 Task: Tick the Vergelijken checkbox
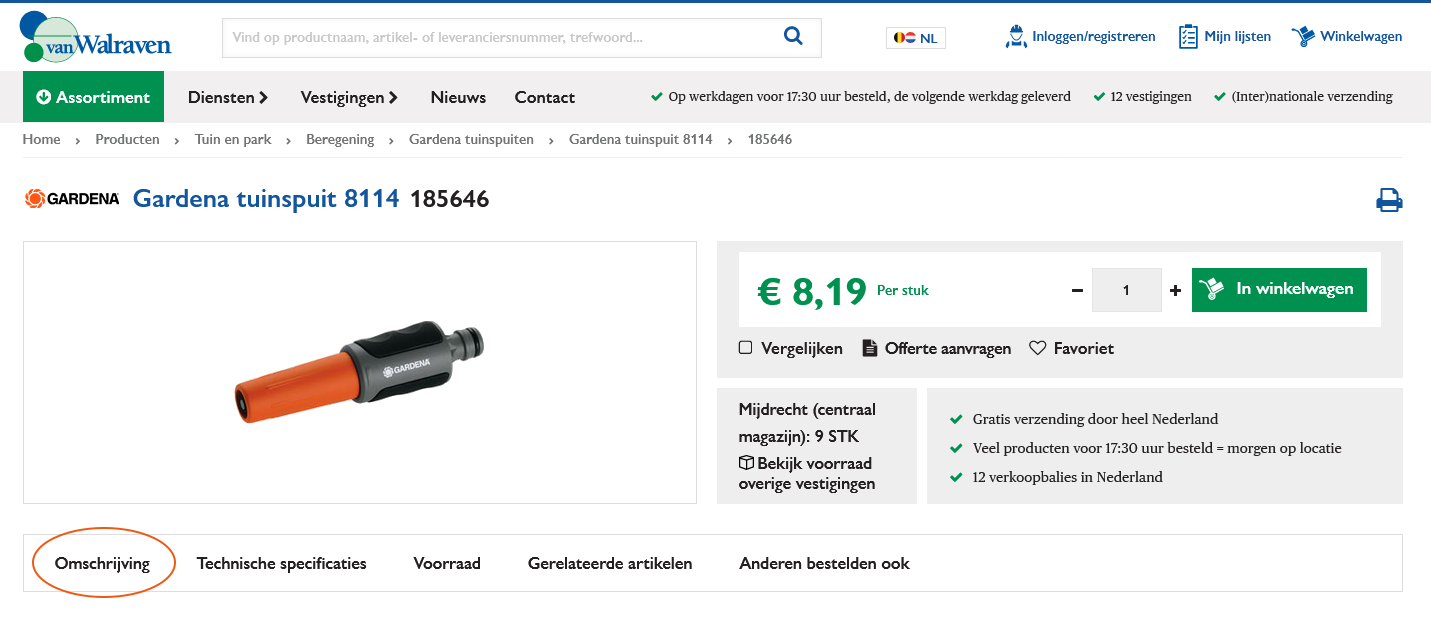click(745, 348)
